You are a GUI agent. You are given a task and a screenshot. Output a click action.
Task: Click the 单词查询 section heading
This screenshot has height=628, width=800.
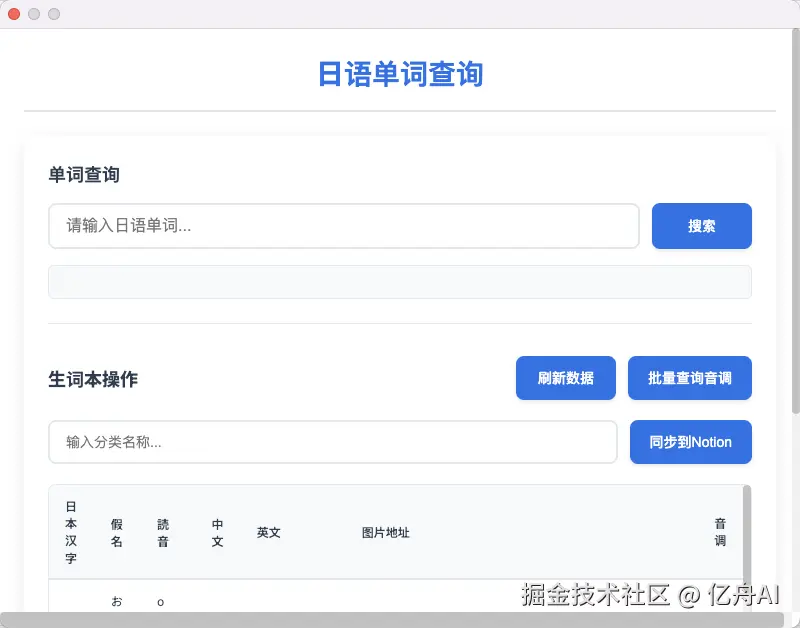[84, 174]
